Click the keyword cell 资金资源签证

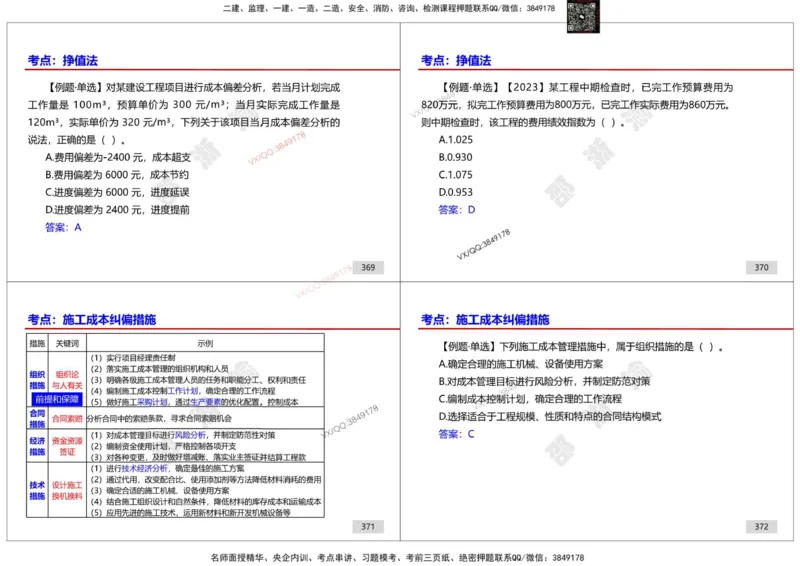(x=67, y=446)
